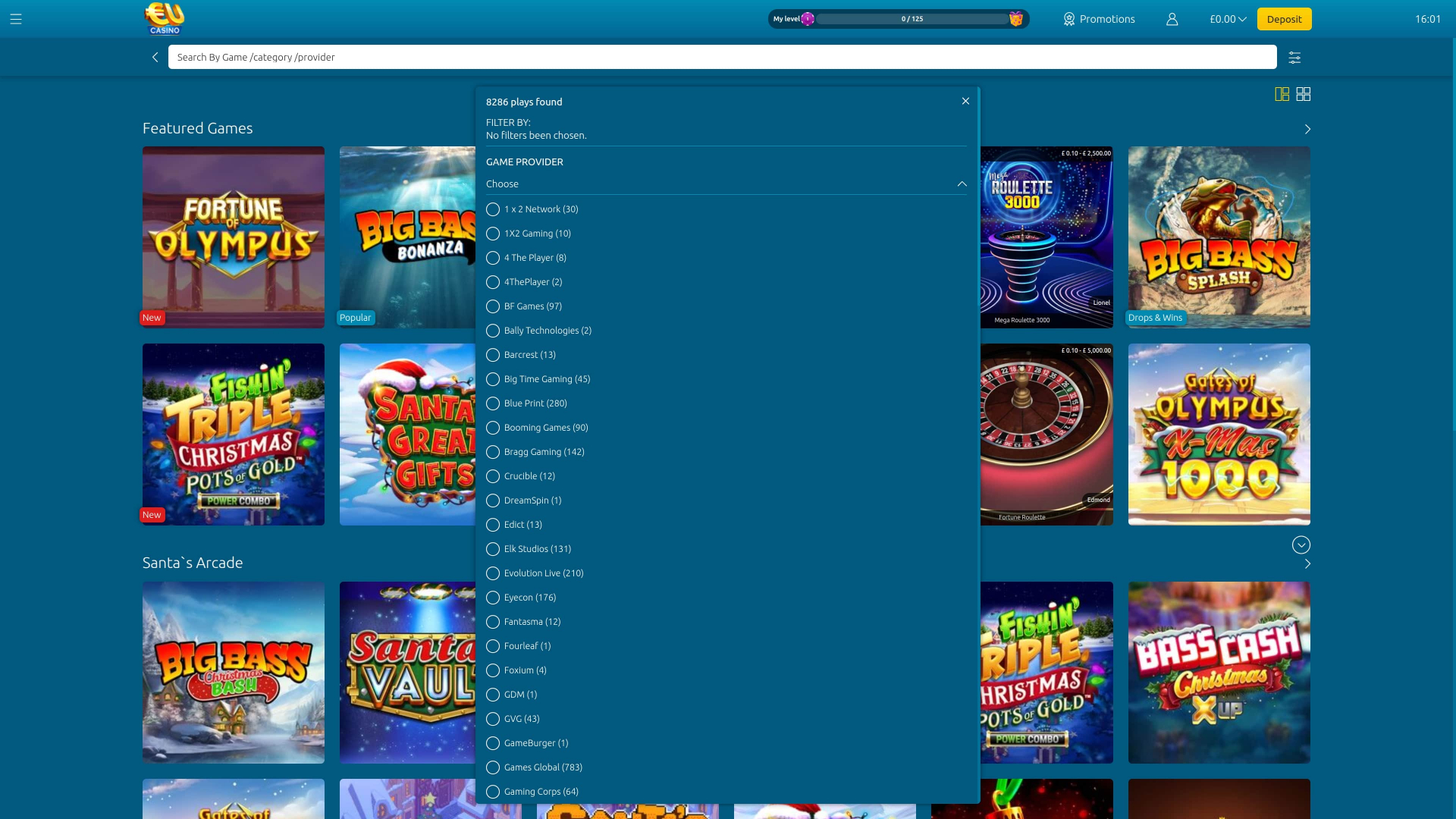
Task: Expand the balance dropdown next to £0.00
Action: (x=1242, y=19)
